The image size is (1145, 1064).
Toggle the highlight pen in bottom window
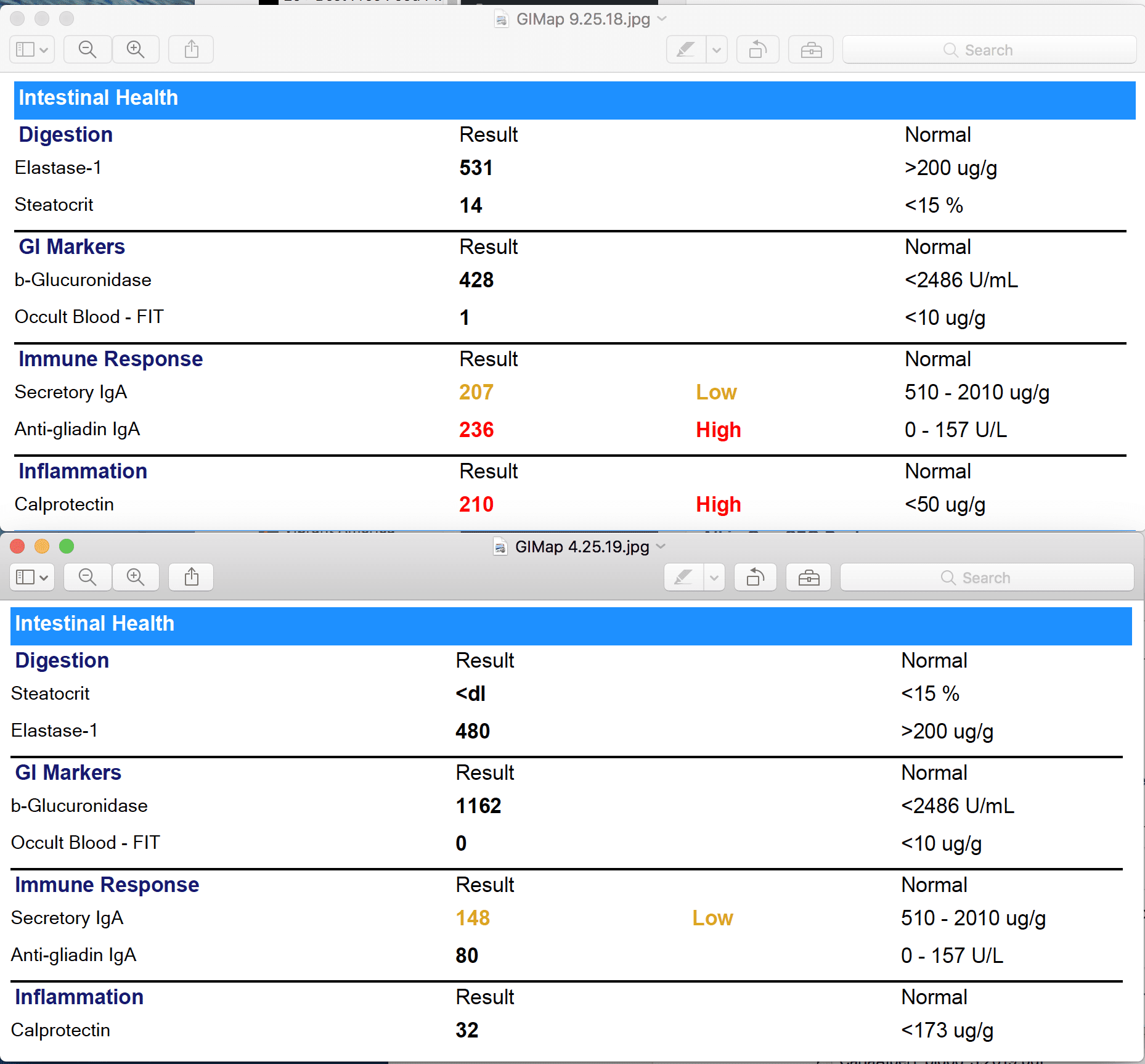click(682, 577)
